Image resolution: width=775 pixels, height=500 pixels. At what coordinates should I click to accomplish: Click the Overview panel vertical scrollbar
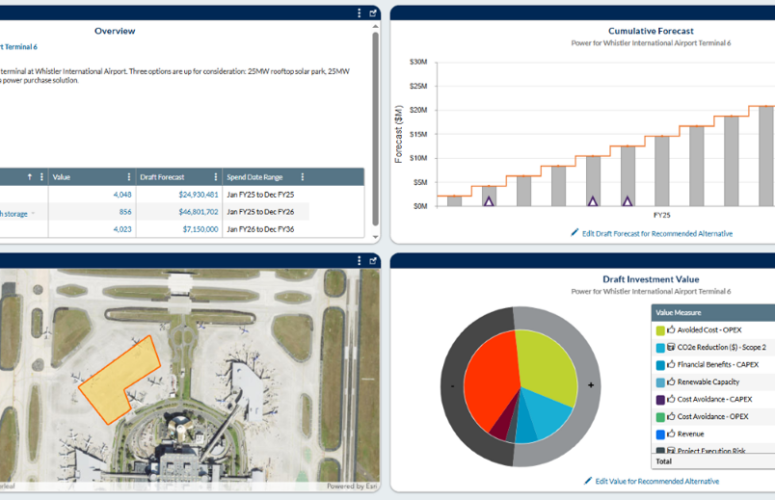[x=376, y=120]
